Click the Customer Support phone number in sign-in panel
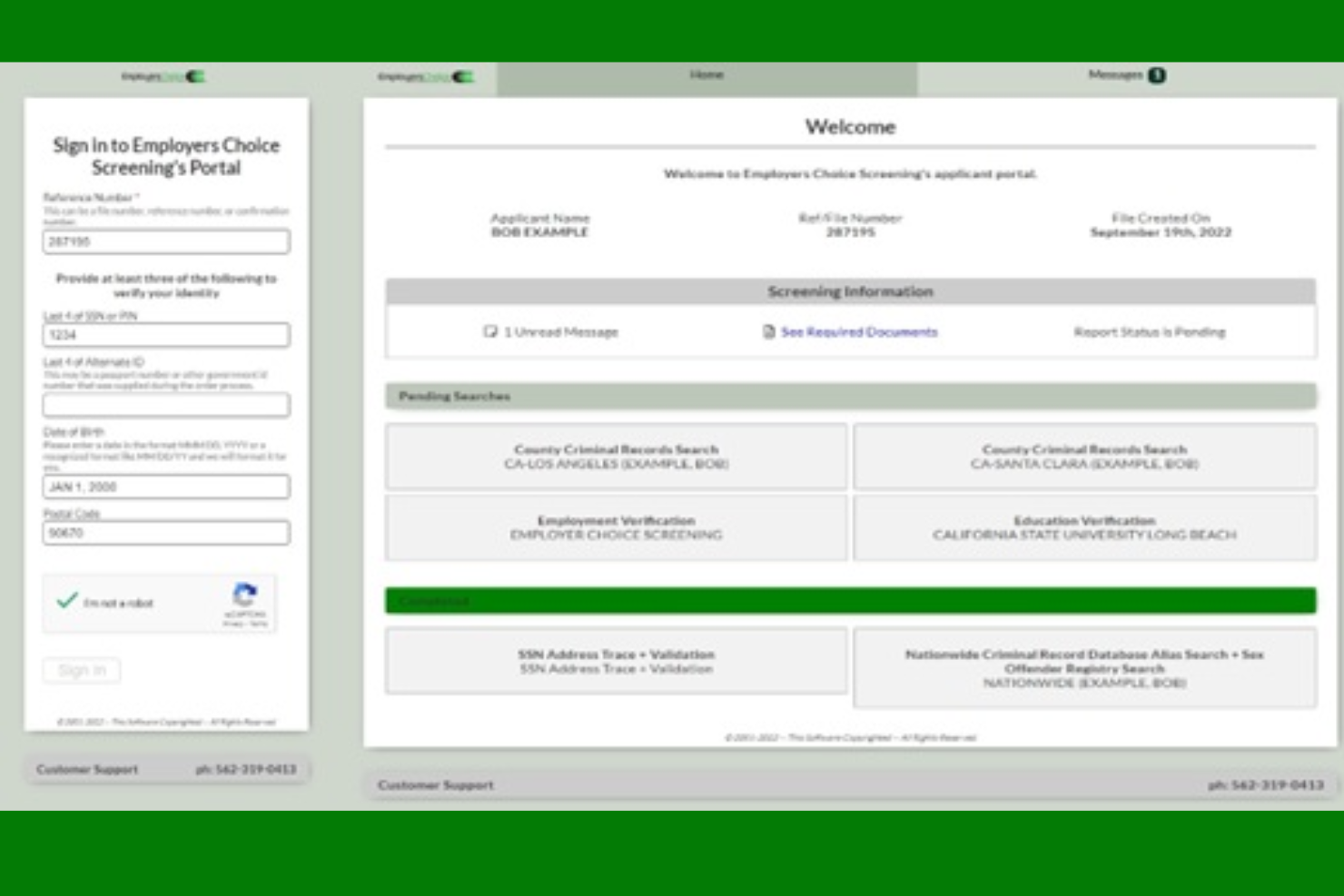Viewport: 1344px width, 896px height. [x=246, y=769]
